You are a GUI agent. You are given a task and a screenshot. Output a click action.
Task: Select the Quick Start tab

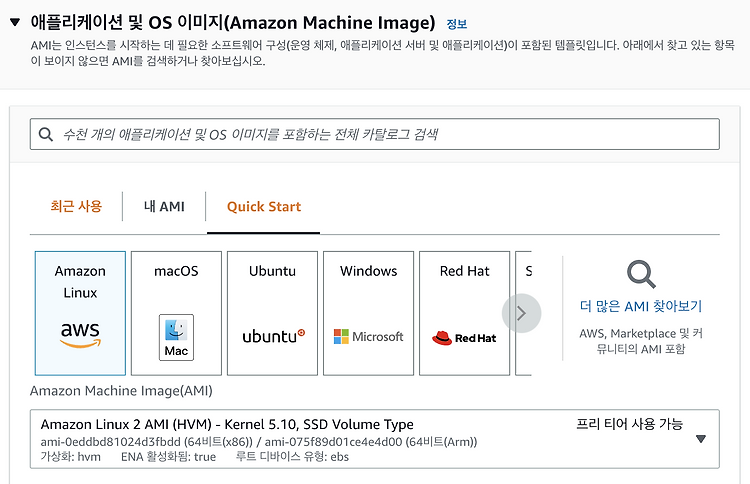pos(264,206)
